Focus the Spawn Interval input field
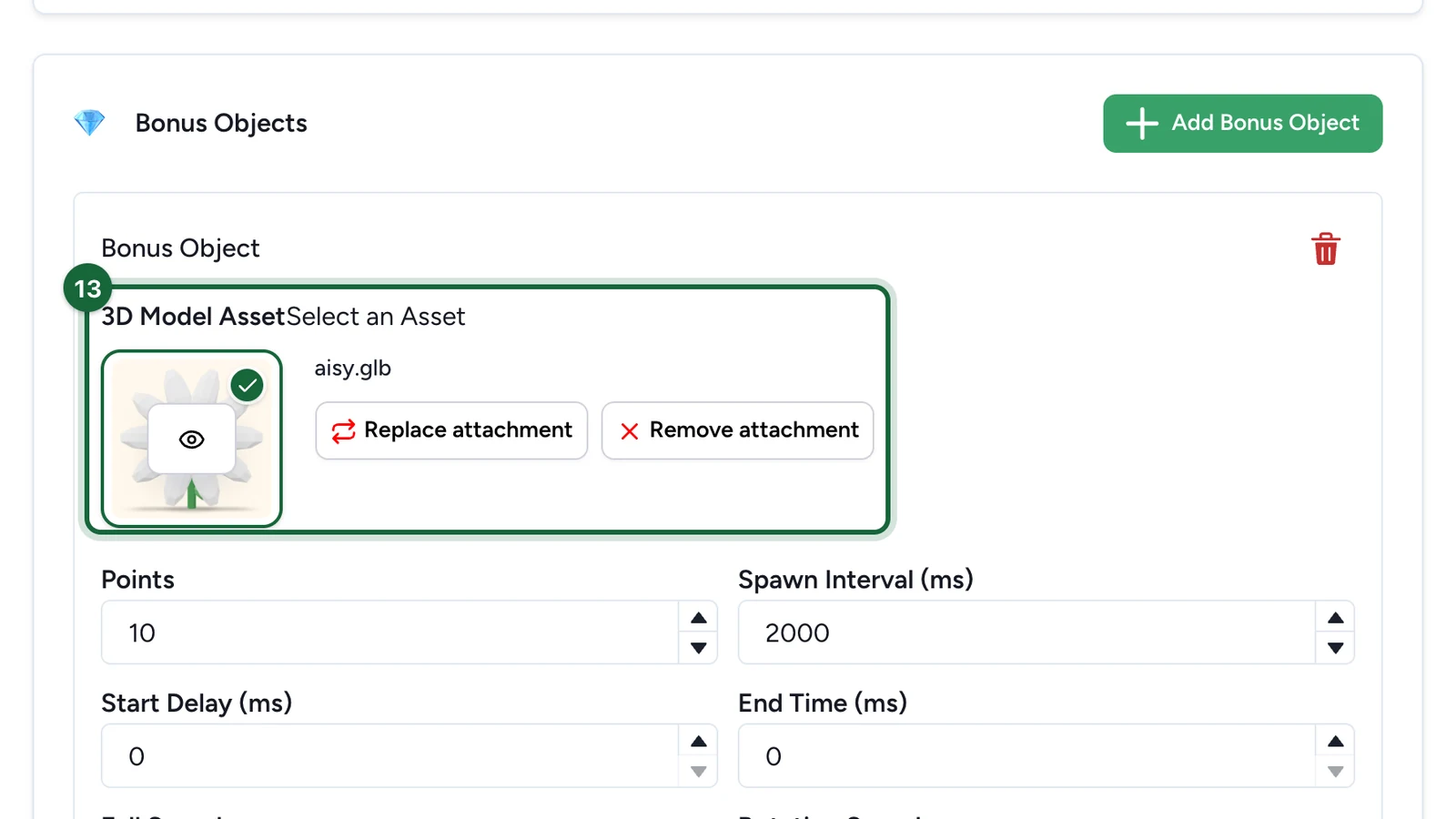 pos(1027,632)
